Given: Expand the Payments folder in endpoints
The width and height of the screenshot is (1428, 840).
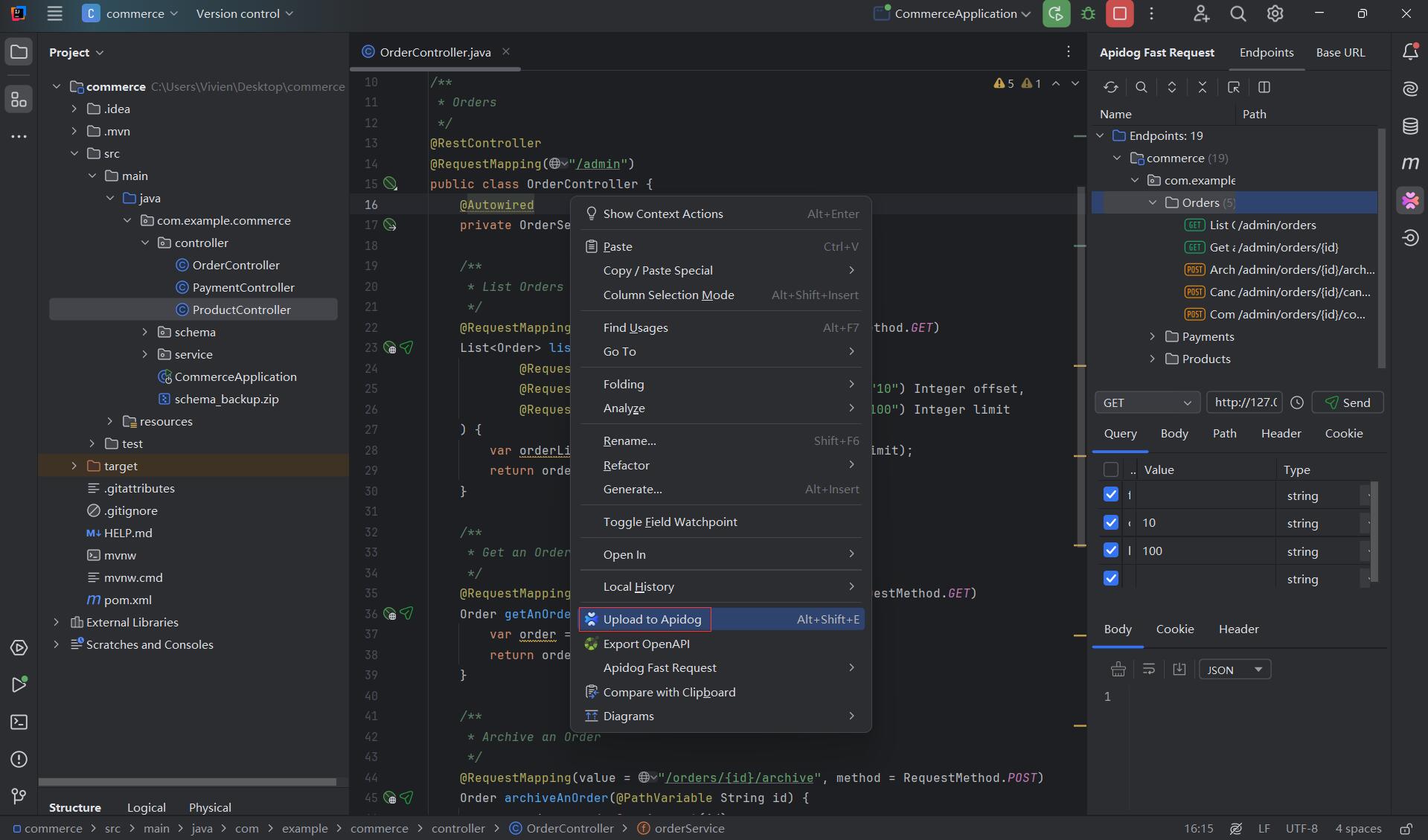Looking at the screenshot, I should tap(1153, 337).
